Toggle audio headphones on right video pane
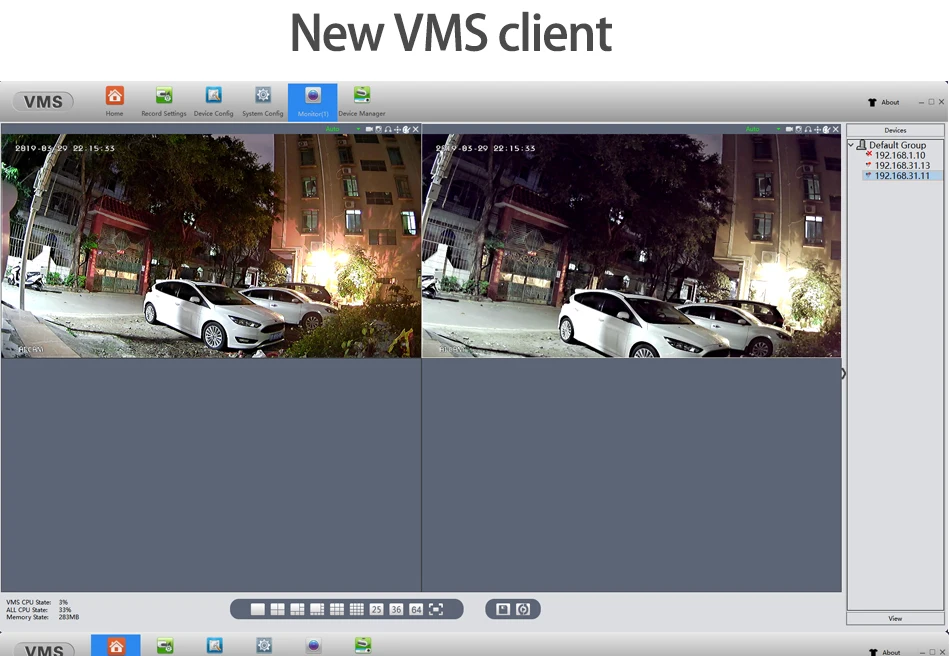The height and width of the screenshot is (656, 950). pyautogui.click(x=808, y=129)
